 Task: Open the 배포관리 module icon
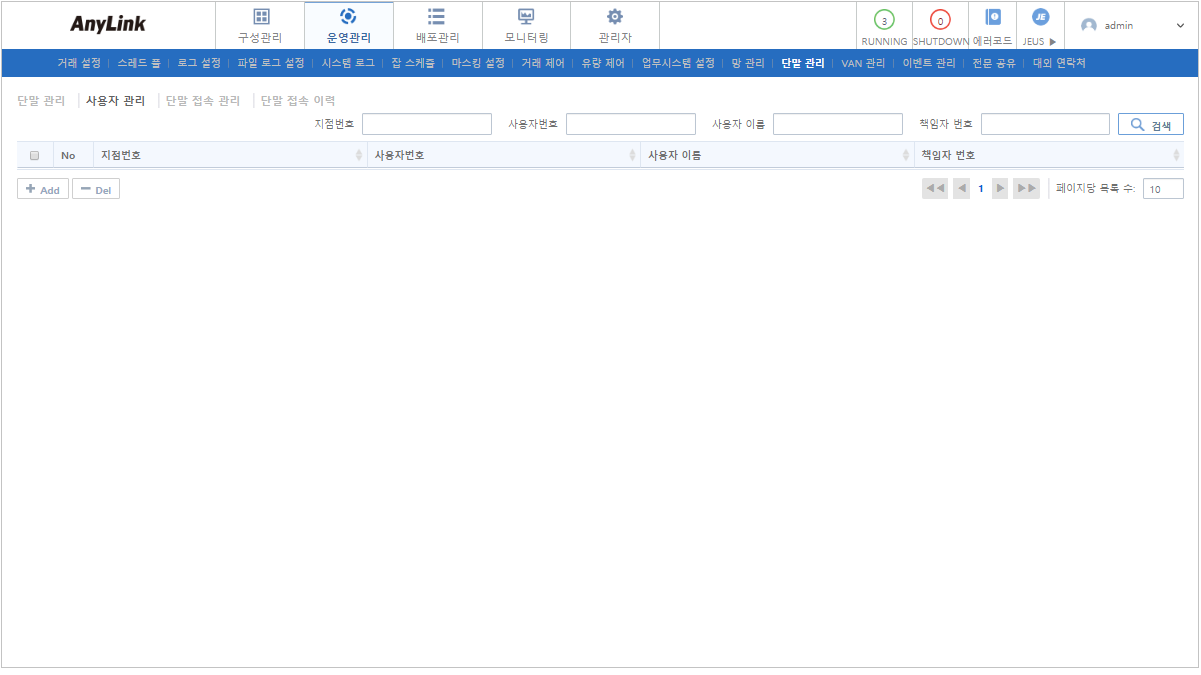[435, 25]
